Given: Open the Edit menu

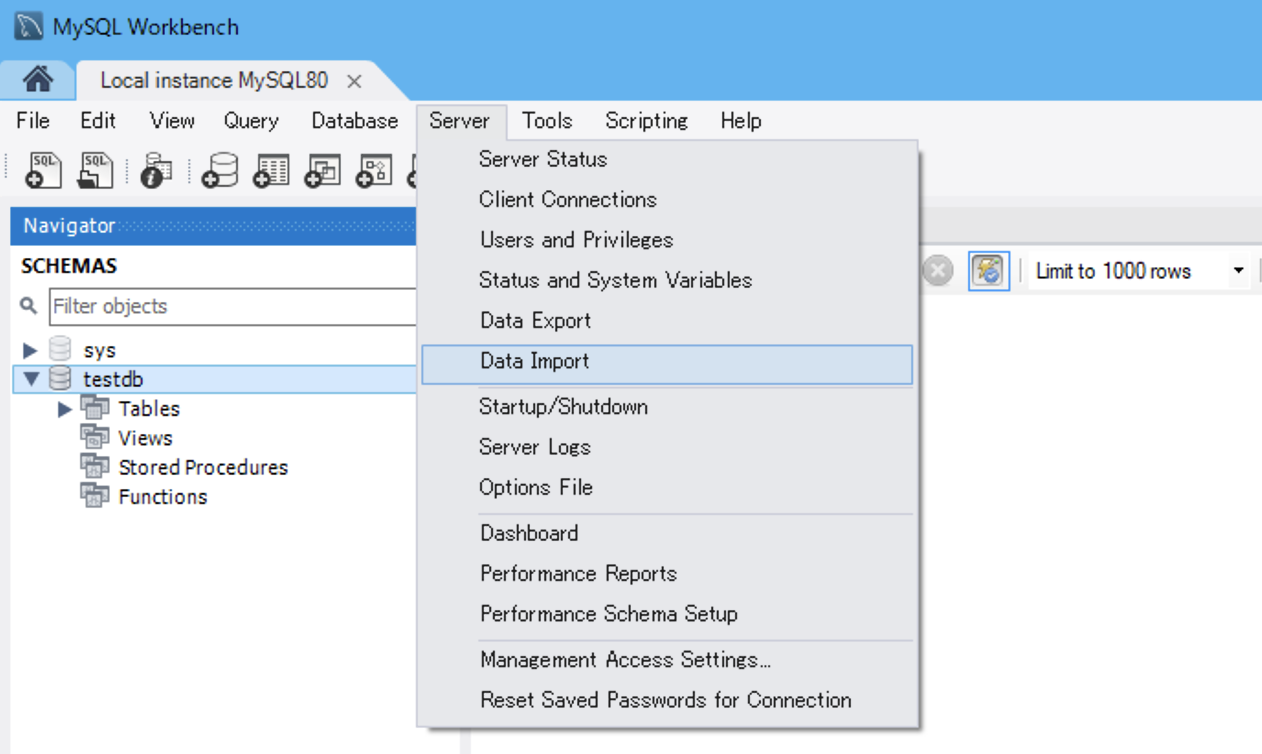Looking at the screenshot, I should [98, 121].
